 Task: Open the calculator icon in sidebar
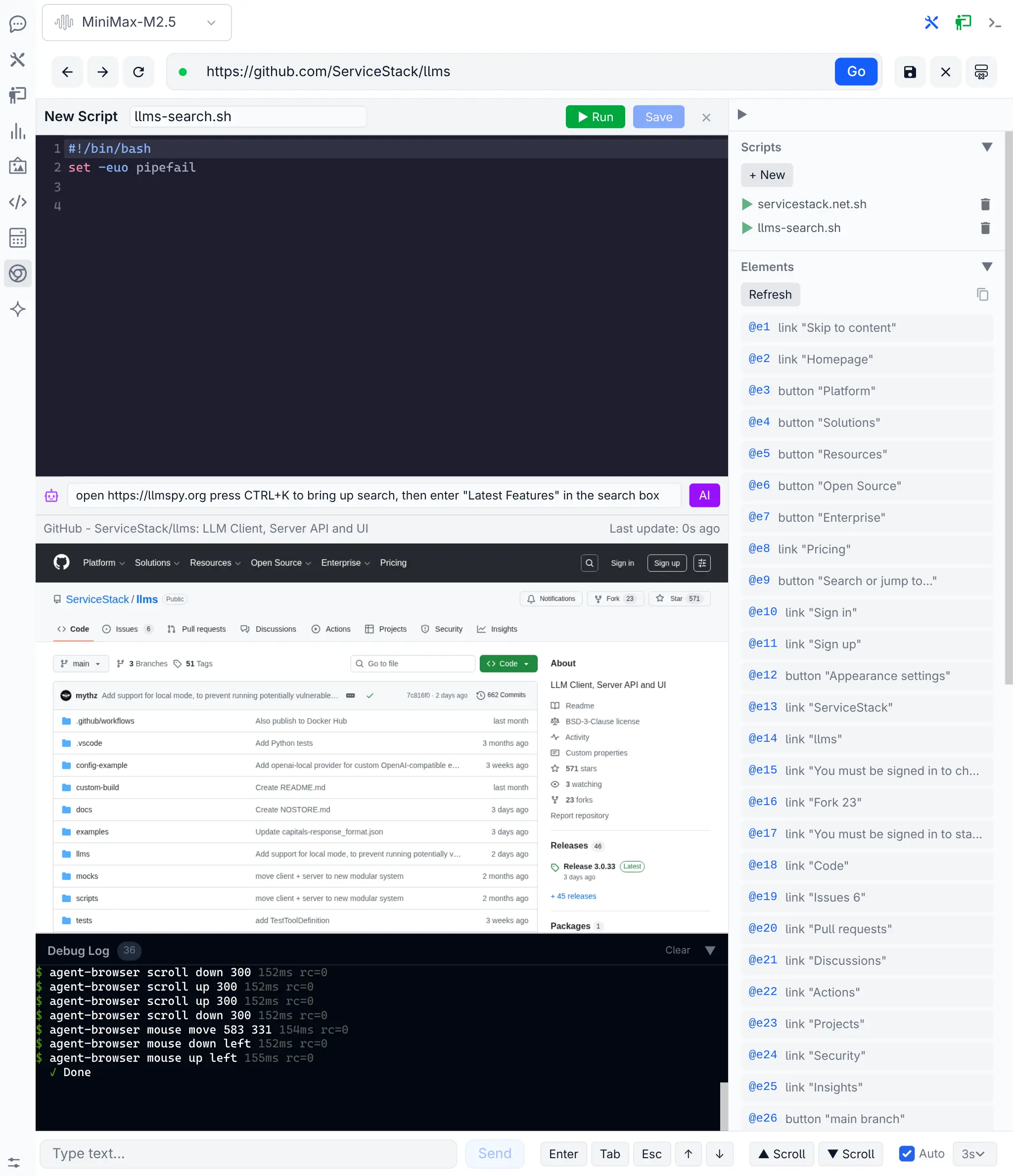click(18, 238)
